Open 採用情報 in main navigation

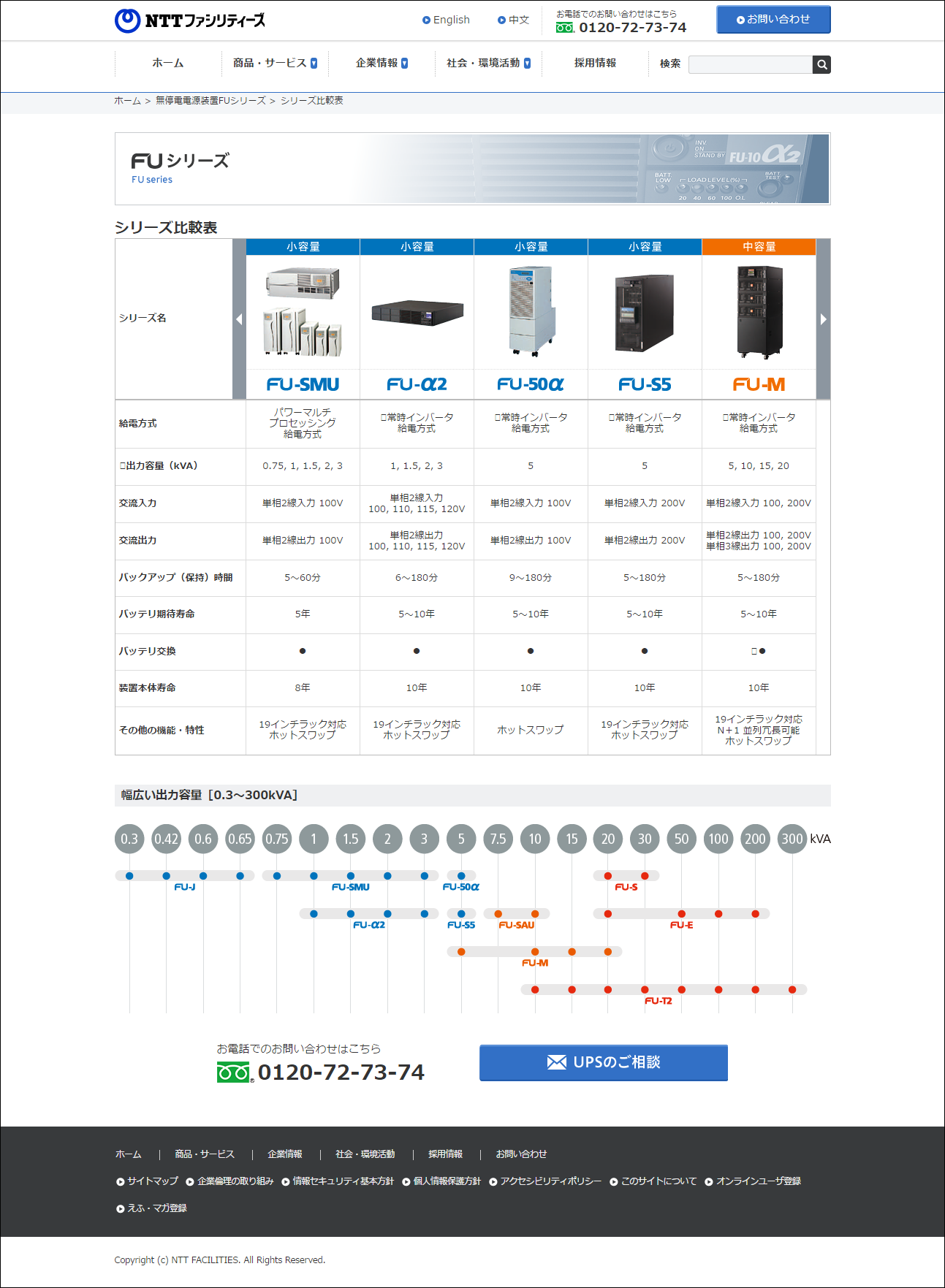point(595,63)
